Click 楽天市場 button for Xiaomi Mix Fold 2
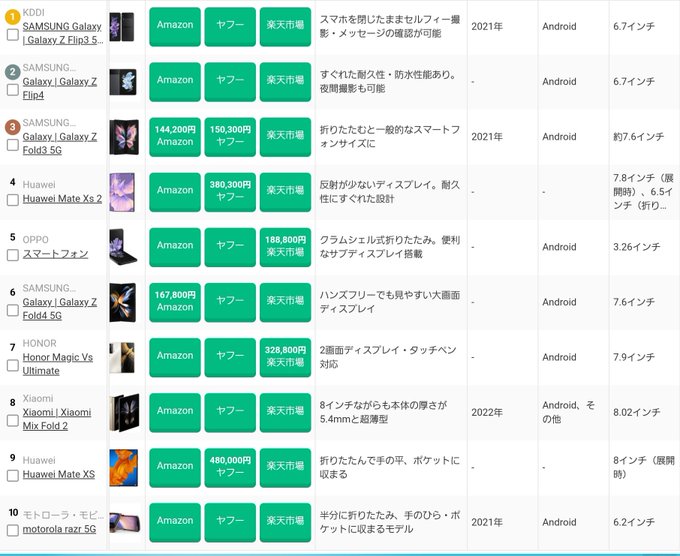 point(285,412)
